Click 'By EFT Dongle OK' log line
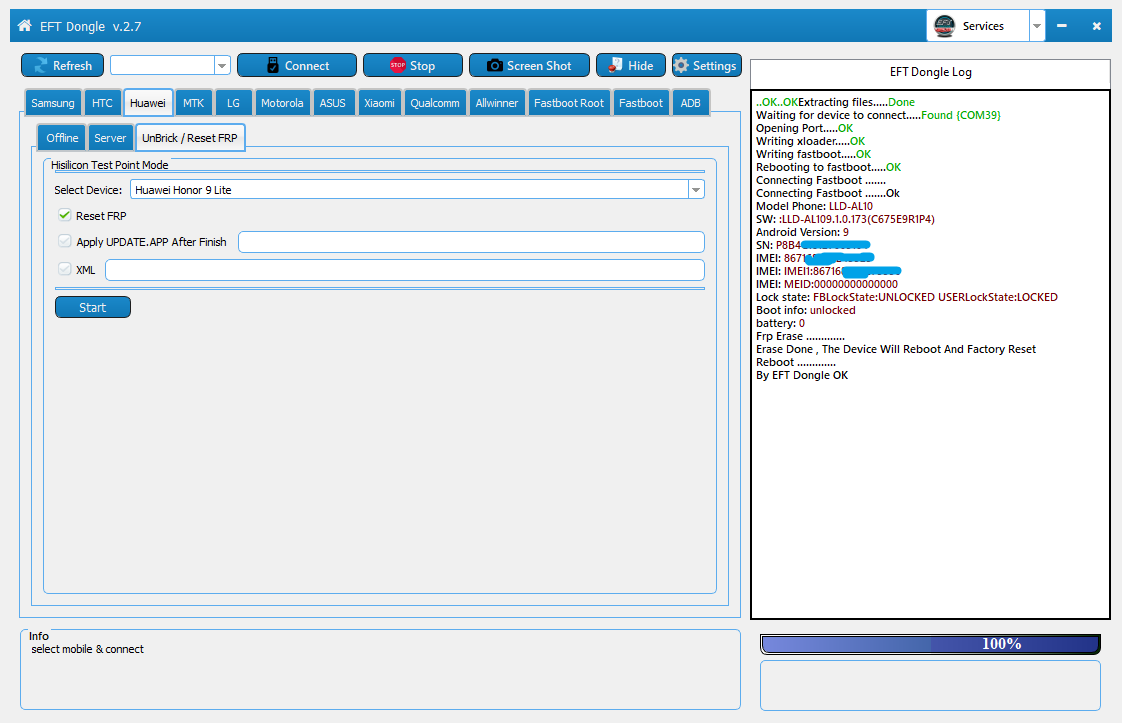This screenshot has height=723, width=1122. pyautogui.click(x=802, y=375)
